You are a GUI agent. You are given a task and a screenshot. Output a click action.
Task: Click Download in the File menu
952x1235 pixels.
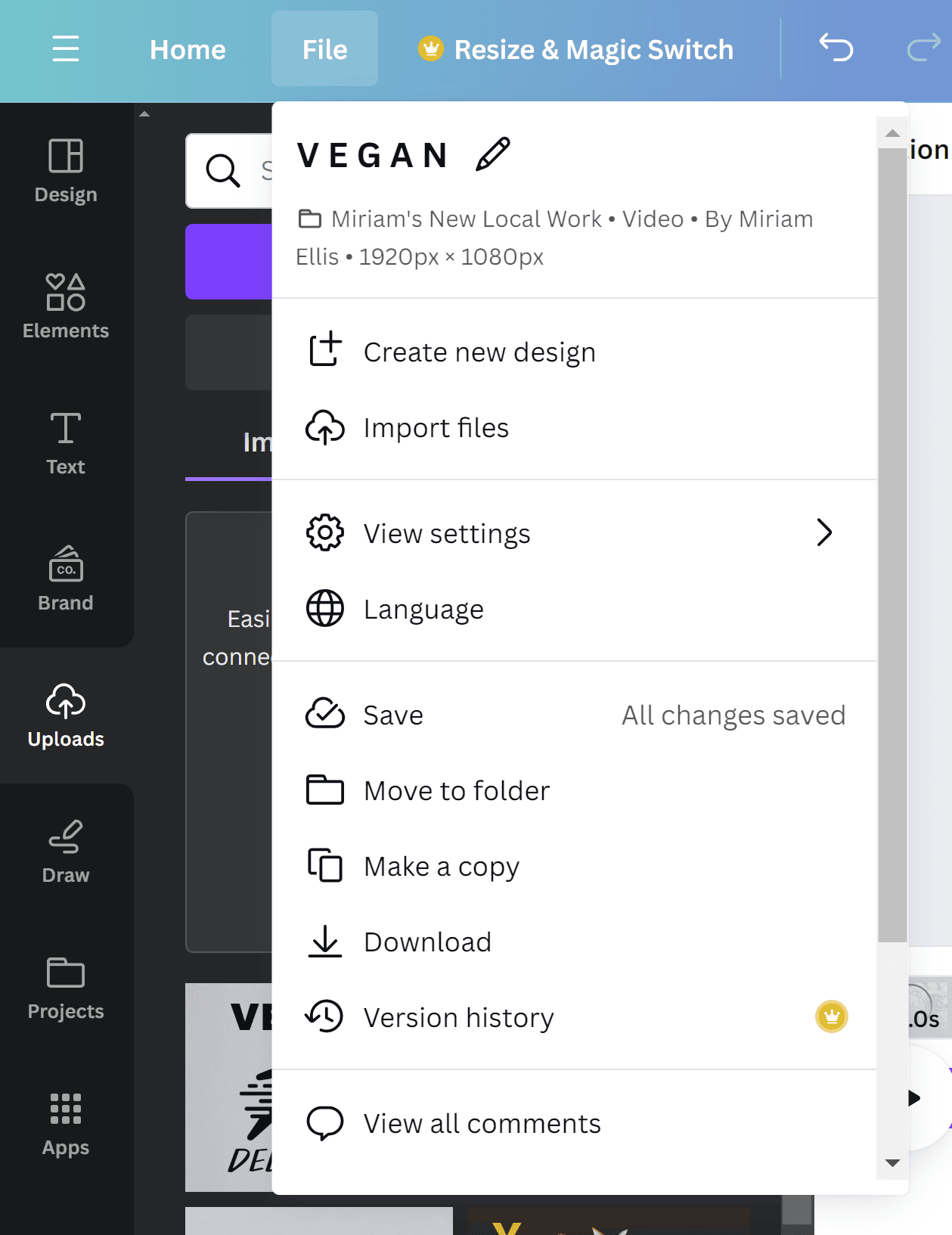(x=427, y=942)
